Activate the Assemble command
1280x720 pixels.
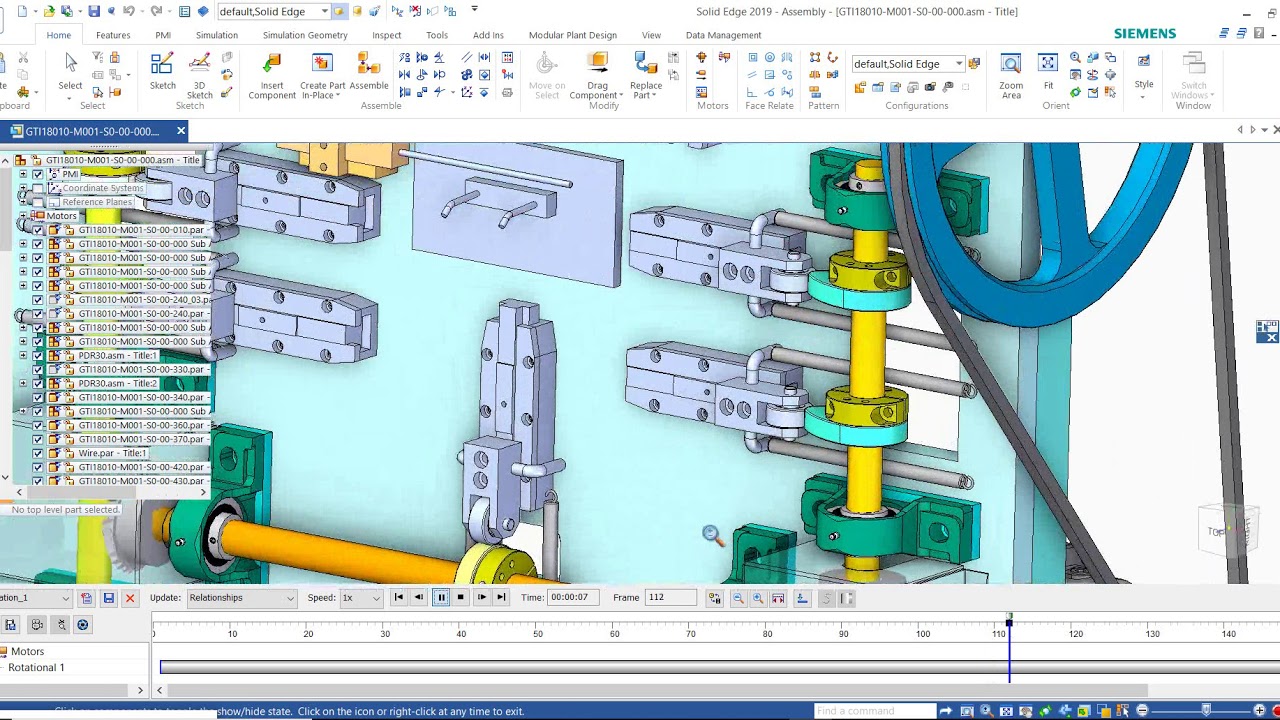pyautogui.click(x=369, y=72)
